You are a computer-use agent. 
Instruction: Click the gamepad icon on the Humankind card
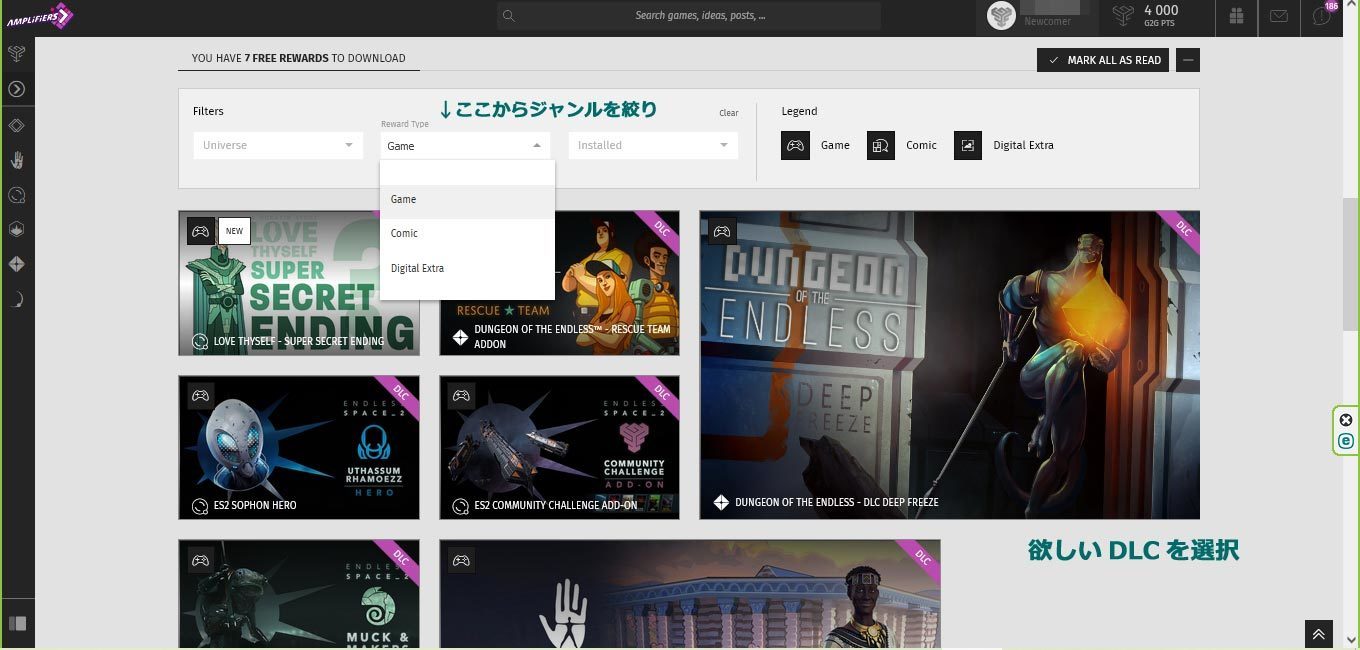pos(461,560)
